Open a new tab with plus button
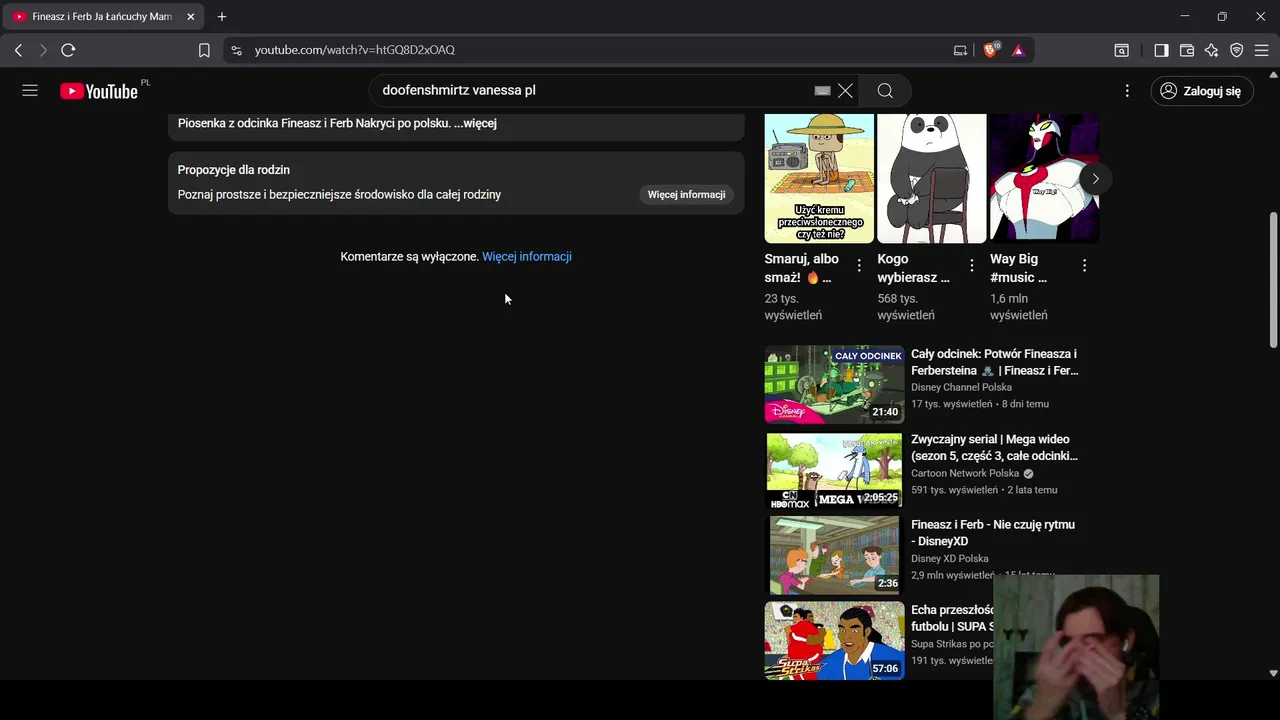The image size is (1280, 720). (x=222, y=17)
